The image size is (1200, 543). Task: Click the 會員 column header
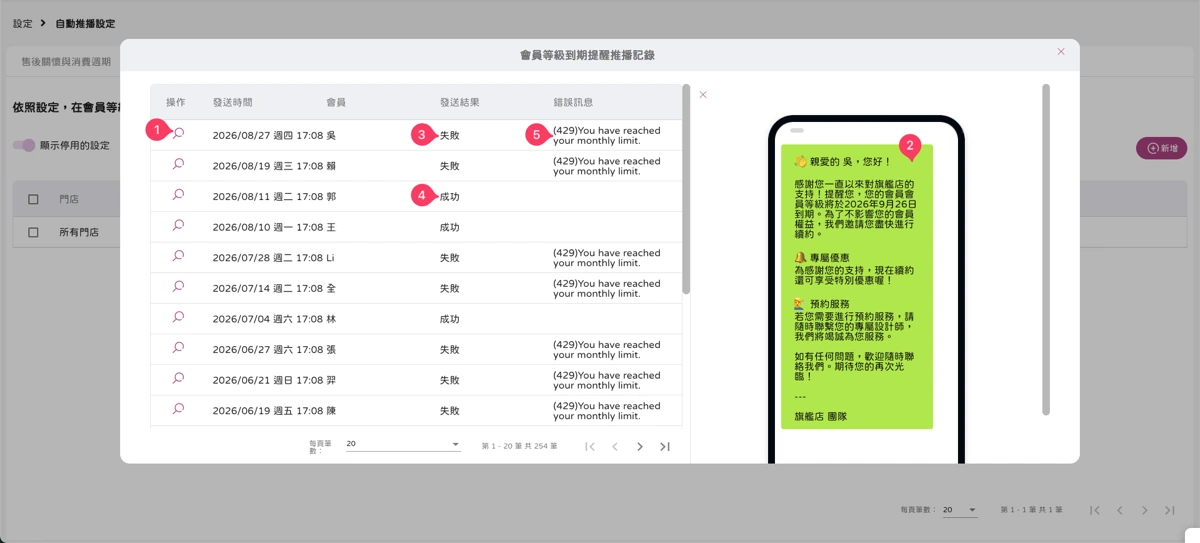click(x=336, y=102)
